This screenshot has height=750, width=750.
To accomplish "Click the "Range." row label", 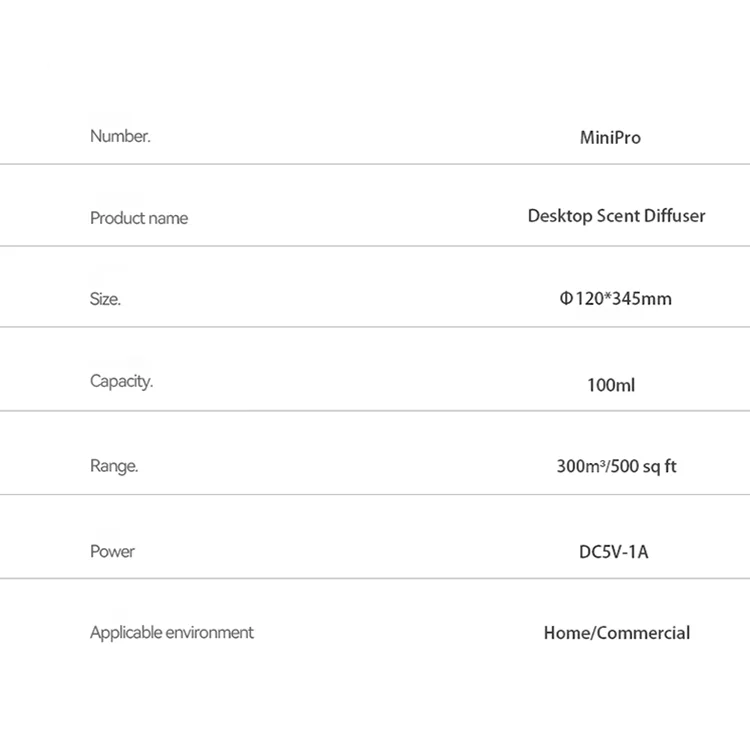I will [114, 466].
